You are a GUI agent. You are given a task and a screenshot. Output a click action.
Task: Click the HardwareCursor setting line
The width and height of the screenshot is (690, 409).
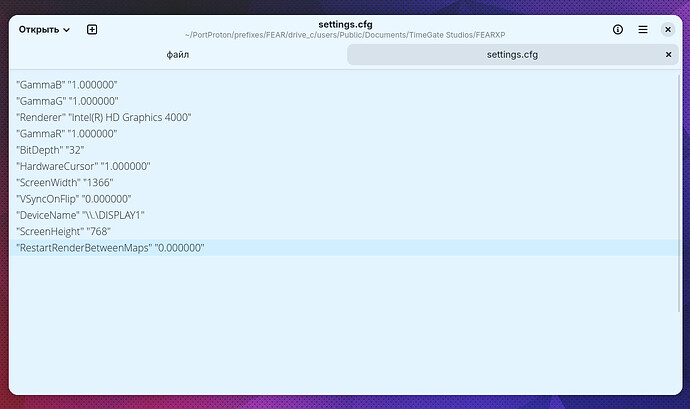[x=83, y=166]
